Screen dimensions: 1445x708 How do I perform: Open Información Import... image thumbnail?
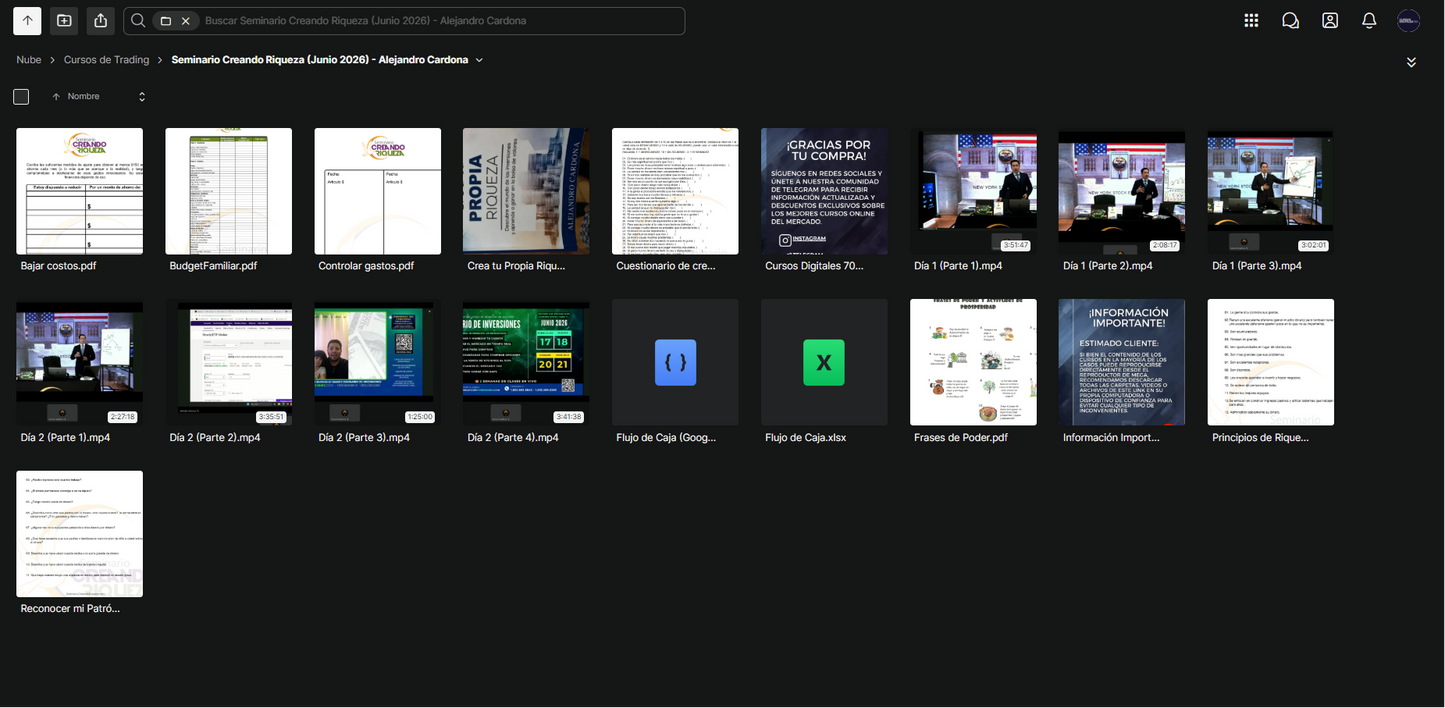[1122, 362]
